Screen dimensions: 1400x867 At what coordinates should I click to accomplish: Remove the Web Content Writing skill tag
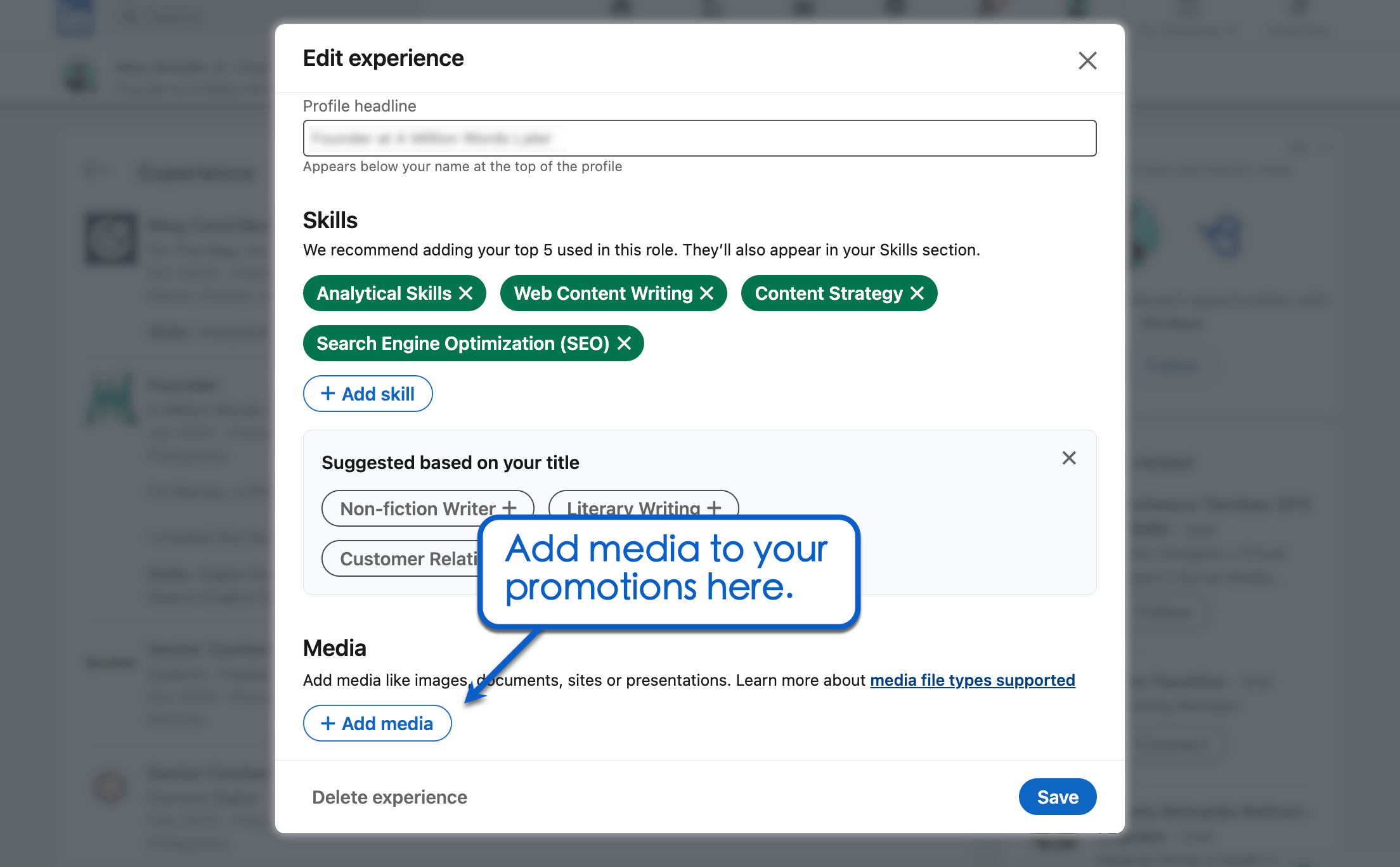click(708, 293)
